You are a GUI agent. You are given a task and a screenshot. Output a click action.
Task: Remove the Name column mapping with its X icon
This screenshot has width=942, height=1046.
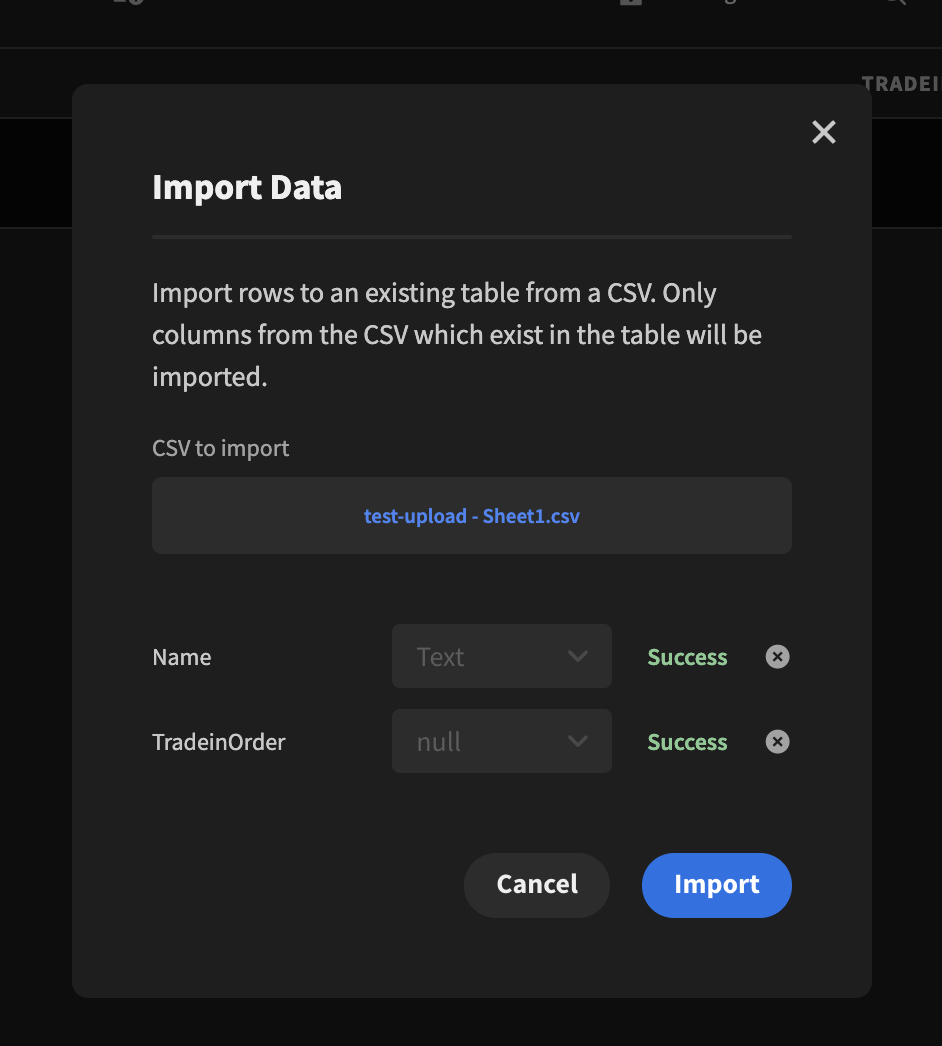point(777,656)
